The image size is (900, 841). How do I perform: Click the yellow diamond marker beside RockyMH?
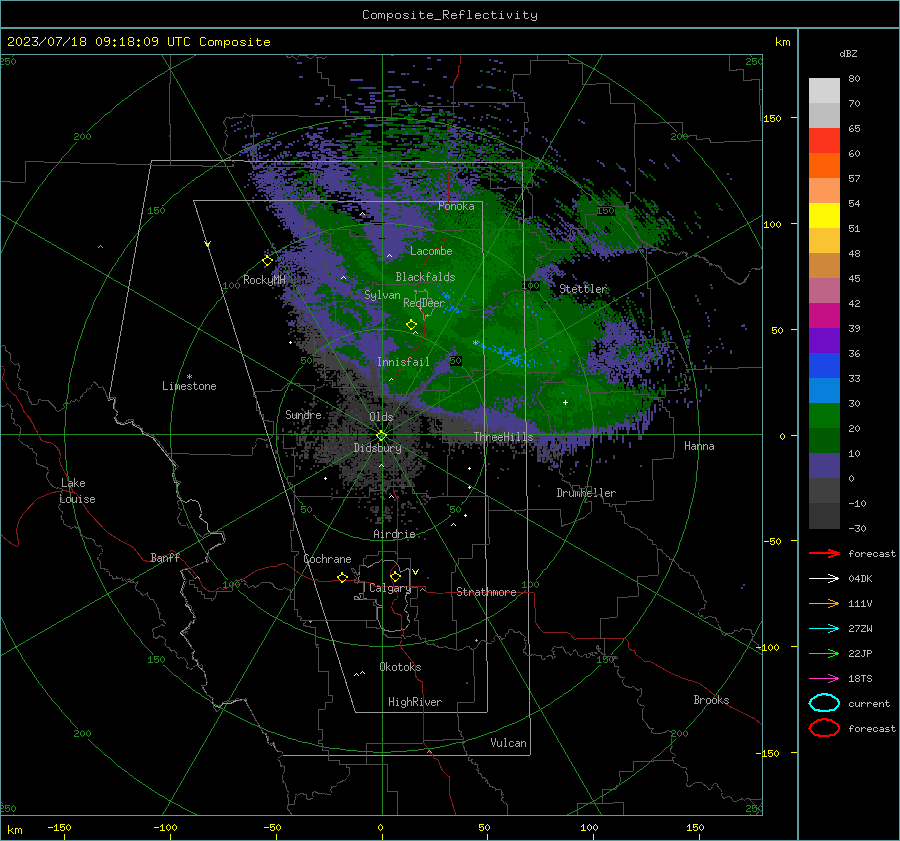click(267, 261)
